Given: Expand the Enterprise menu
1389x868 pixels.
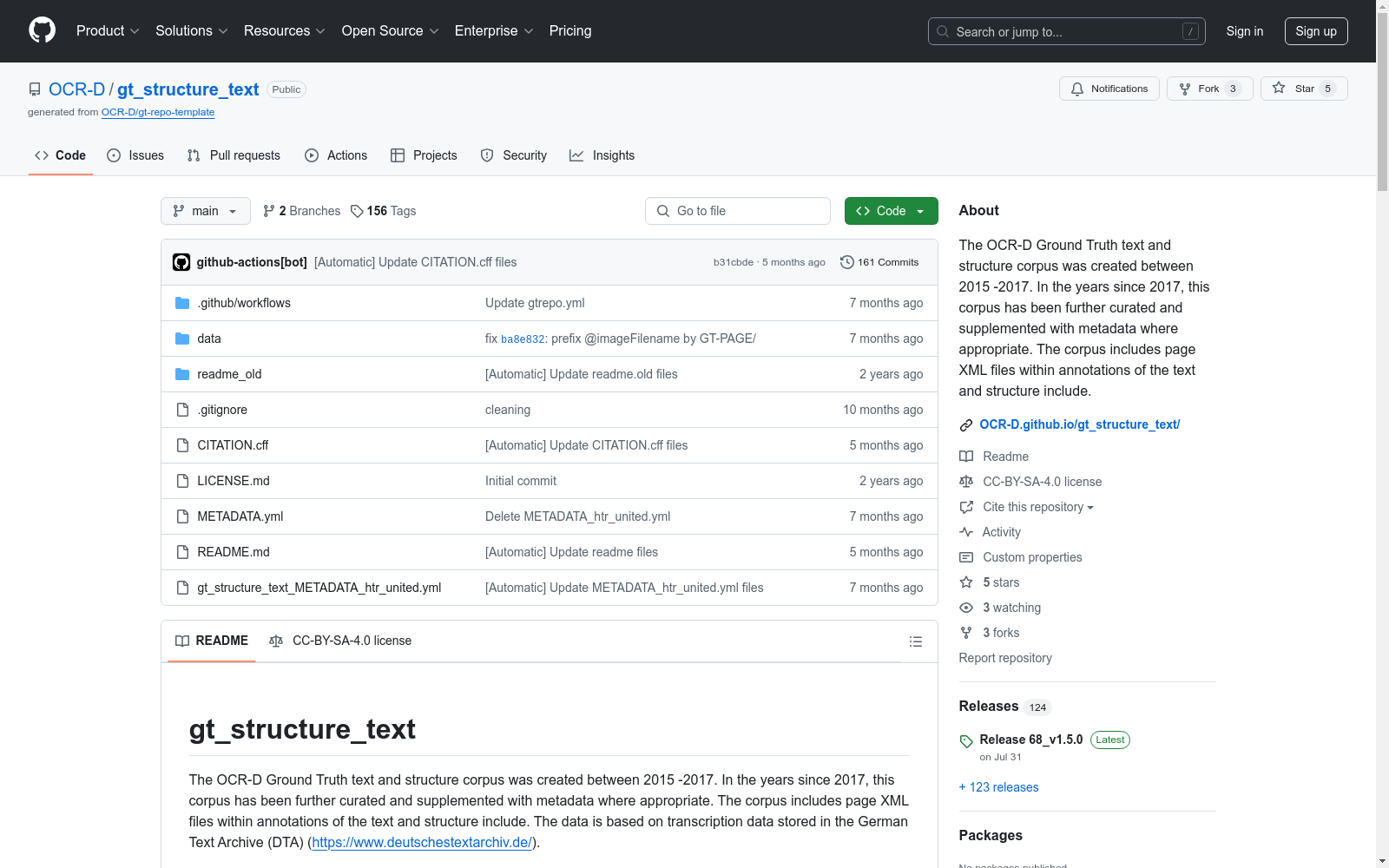Looking at the screenshot, I should pyautogui.click(x=494, y=30).
